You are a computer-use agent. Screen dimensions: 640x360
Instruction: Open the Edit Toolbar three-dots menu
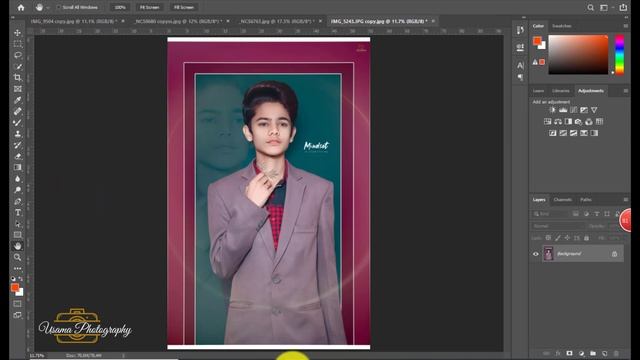18,268
